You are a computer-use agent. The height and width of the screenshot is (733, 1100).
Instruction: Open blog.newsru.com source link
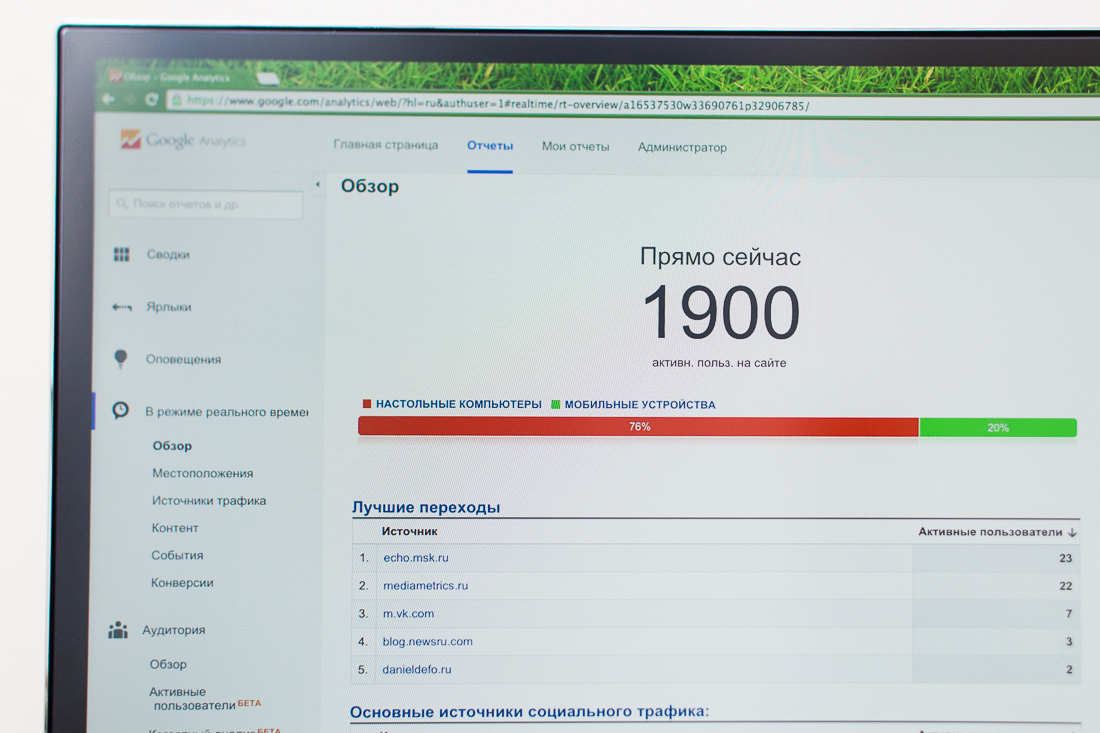click(427, 642)
